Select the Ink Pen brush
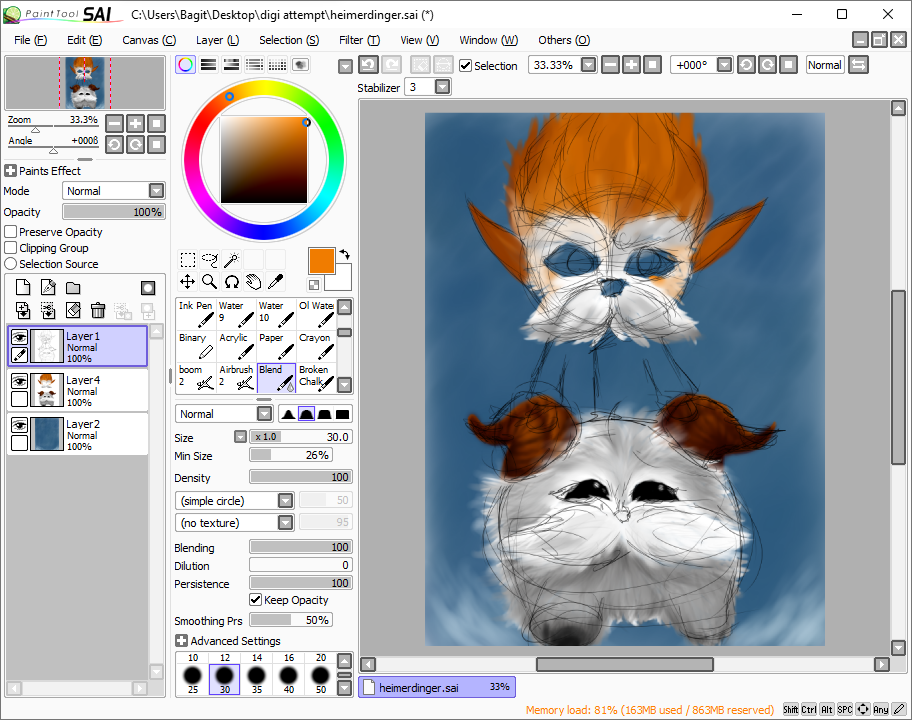This screenshot has height=720, width=912. tap(196, 314)
